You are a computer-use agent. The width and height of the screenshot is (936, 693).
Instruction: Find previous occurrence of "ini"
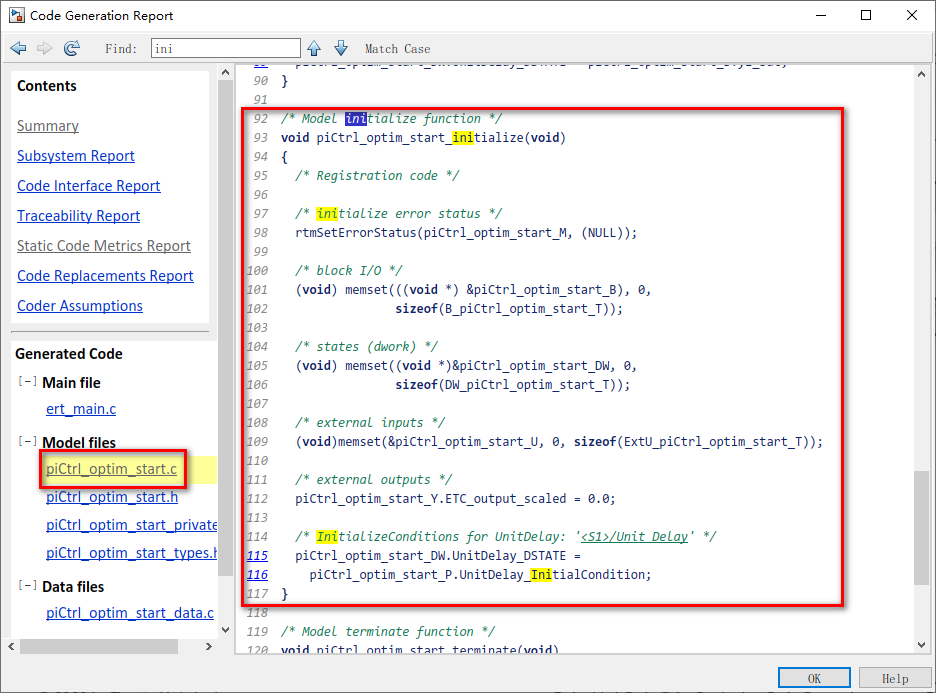tap(315, 47)
